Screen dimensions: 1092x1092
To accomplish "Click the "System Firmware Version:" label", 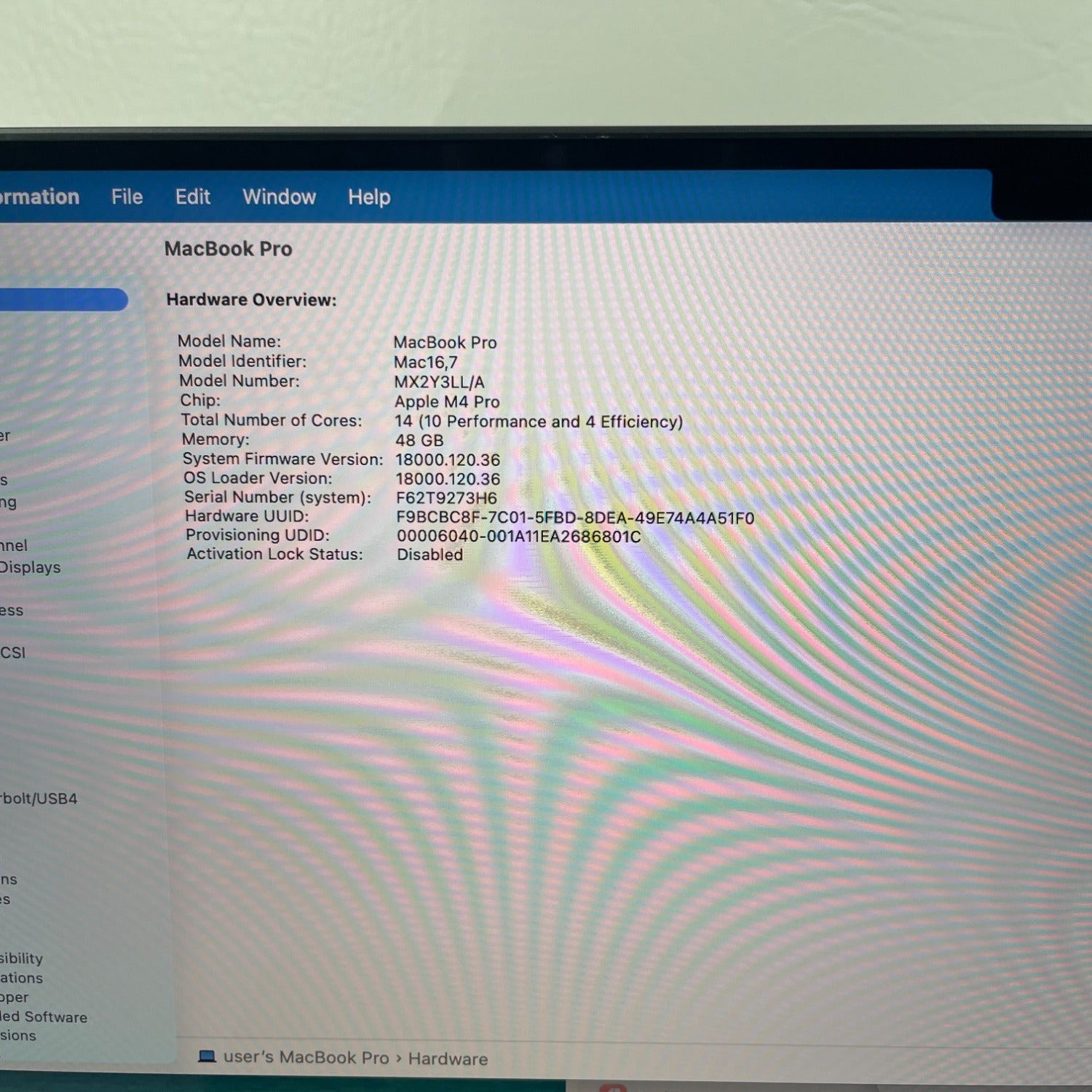I will click(x=282, y=459).
